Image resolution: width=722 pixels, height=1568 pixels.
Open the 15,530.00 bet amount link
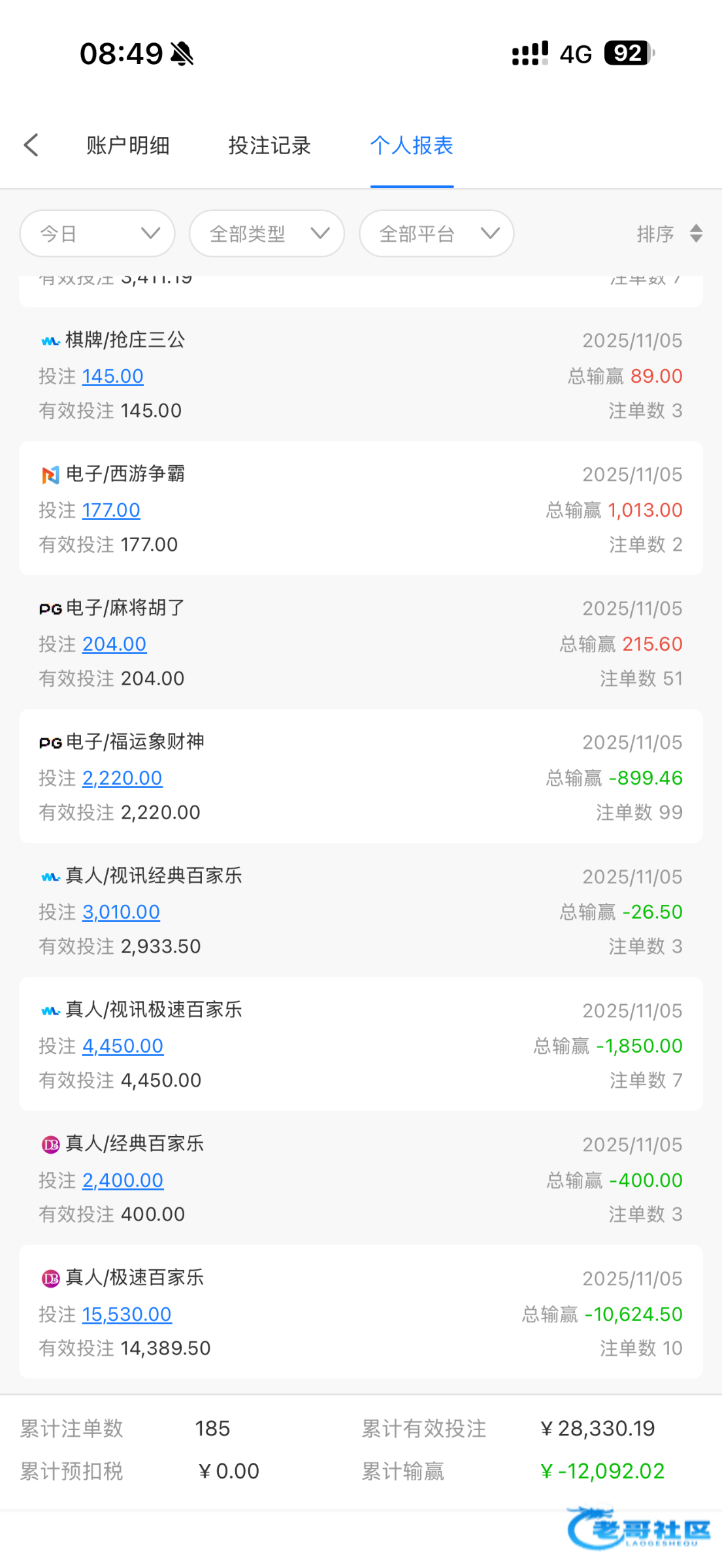[127, 1314]
